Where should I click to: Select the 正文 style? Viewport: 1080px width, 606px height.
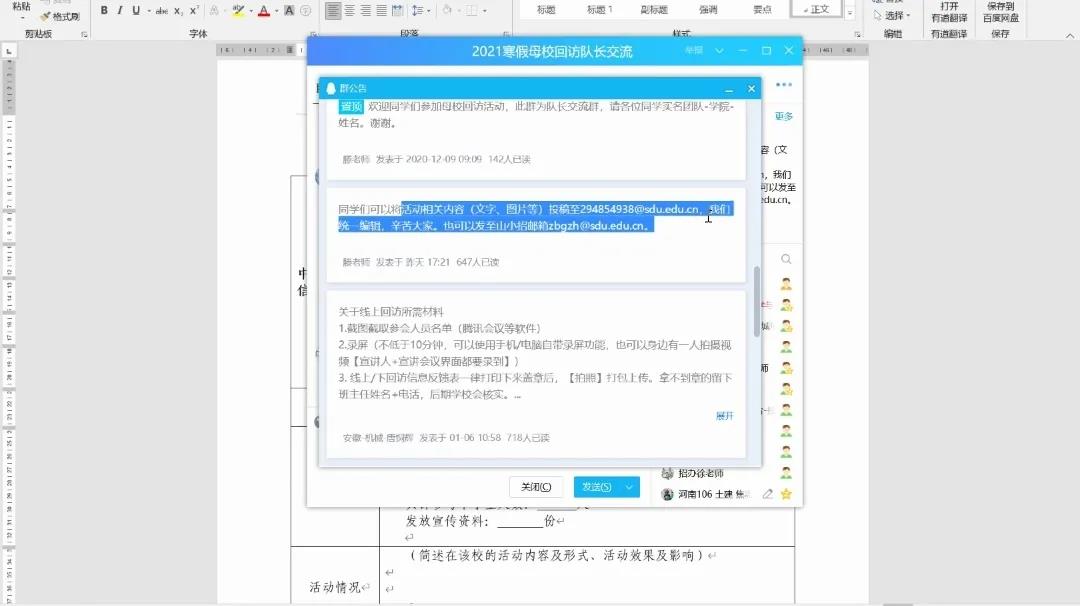pos(817,9)
